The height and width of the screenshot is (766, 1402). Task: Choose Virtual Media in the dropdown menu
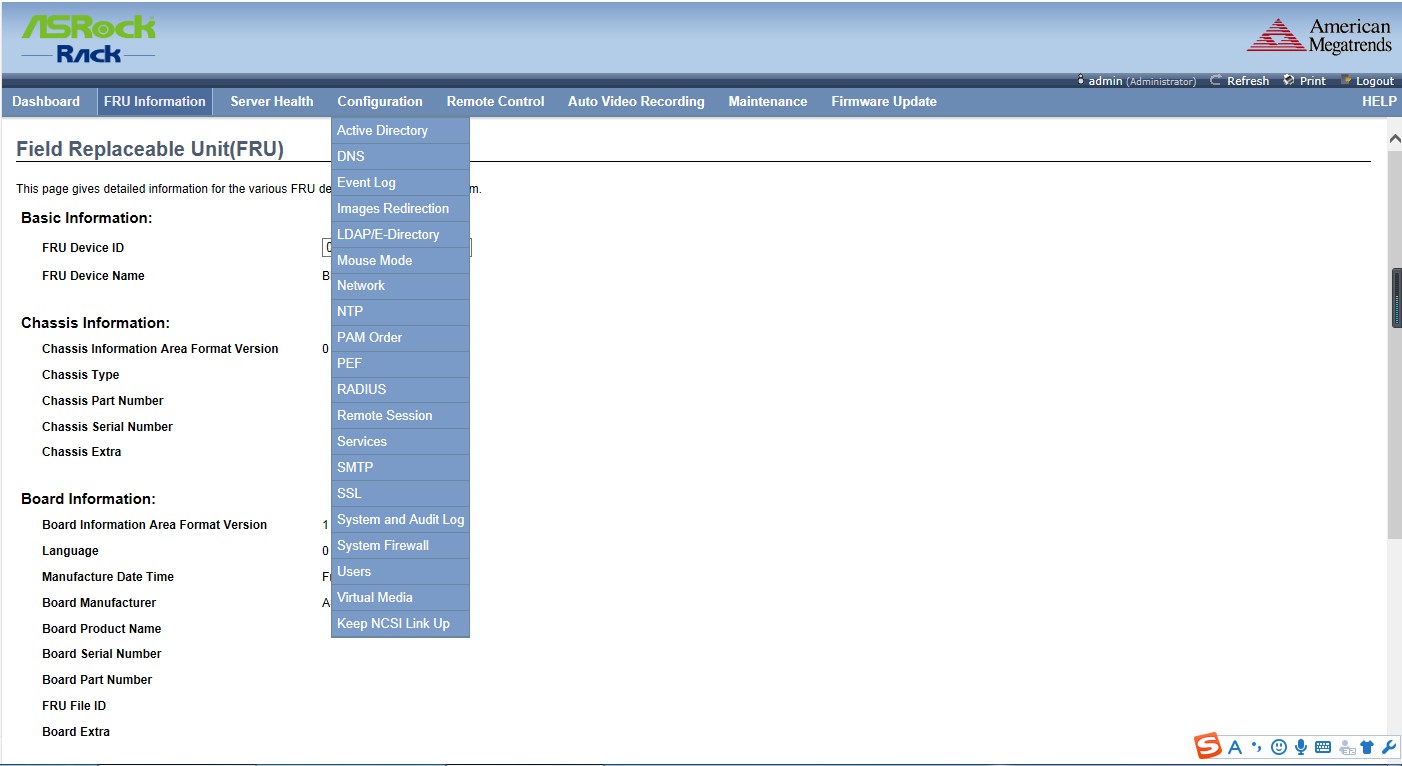375,598
